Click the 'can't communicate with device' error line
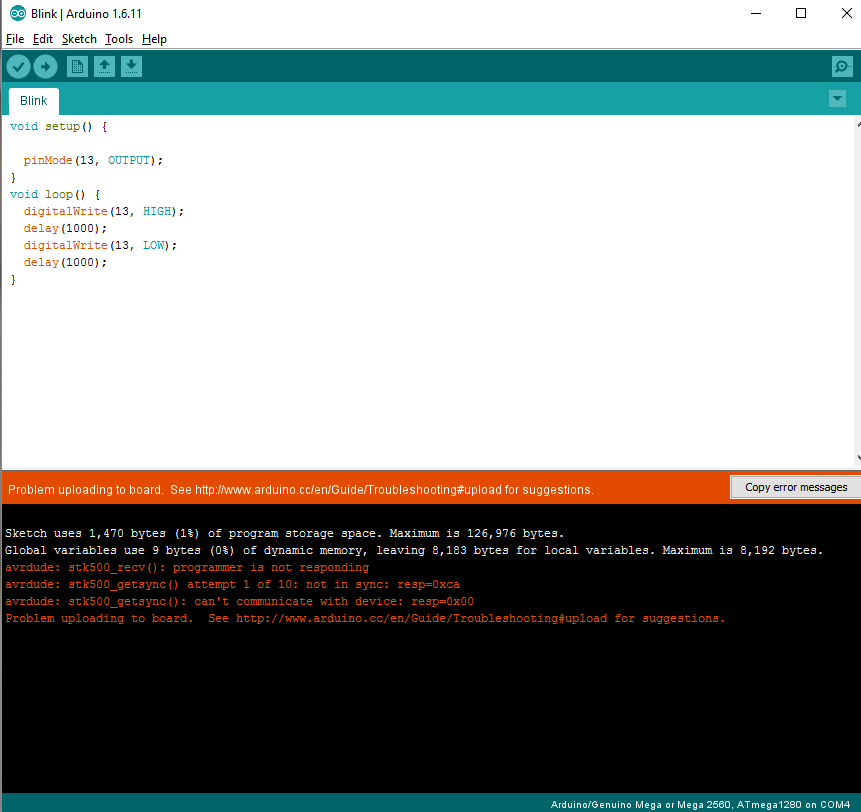 coord(239,601)
